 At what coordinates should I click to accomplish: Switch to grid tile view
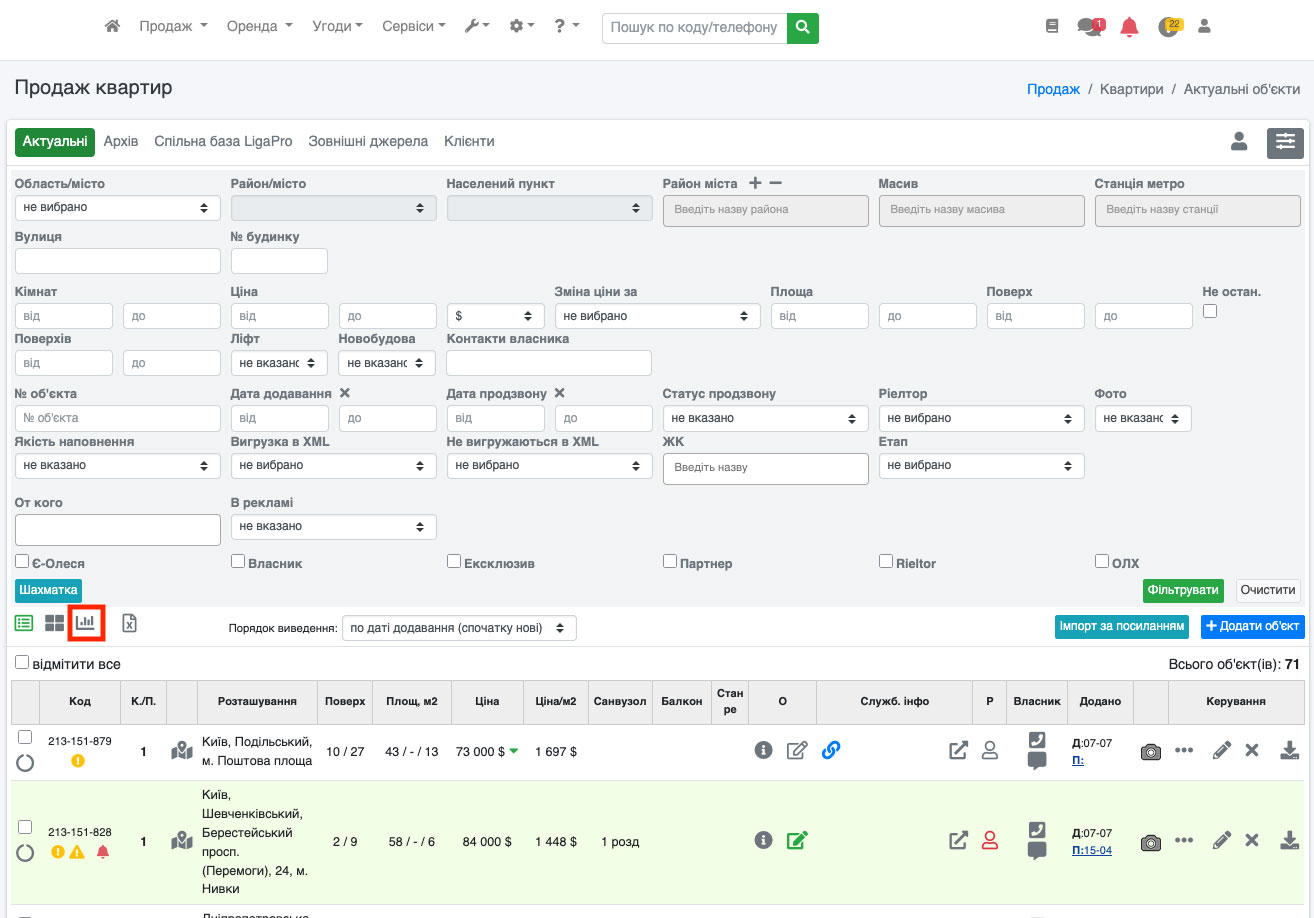[x=54, y=623]
